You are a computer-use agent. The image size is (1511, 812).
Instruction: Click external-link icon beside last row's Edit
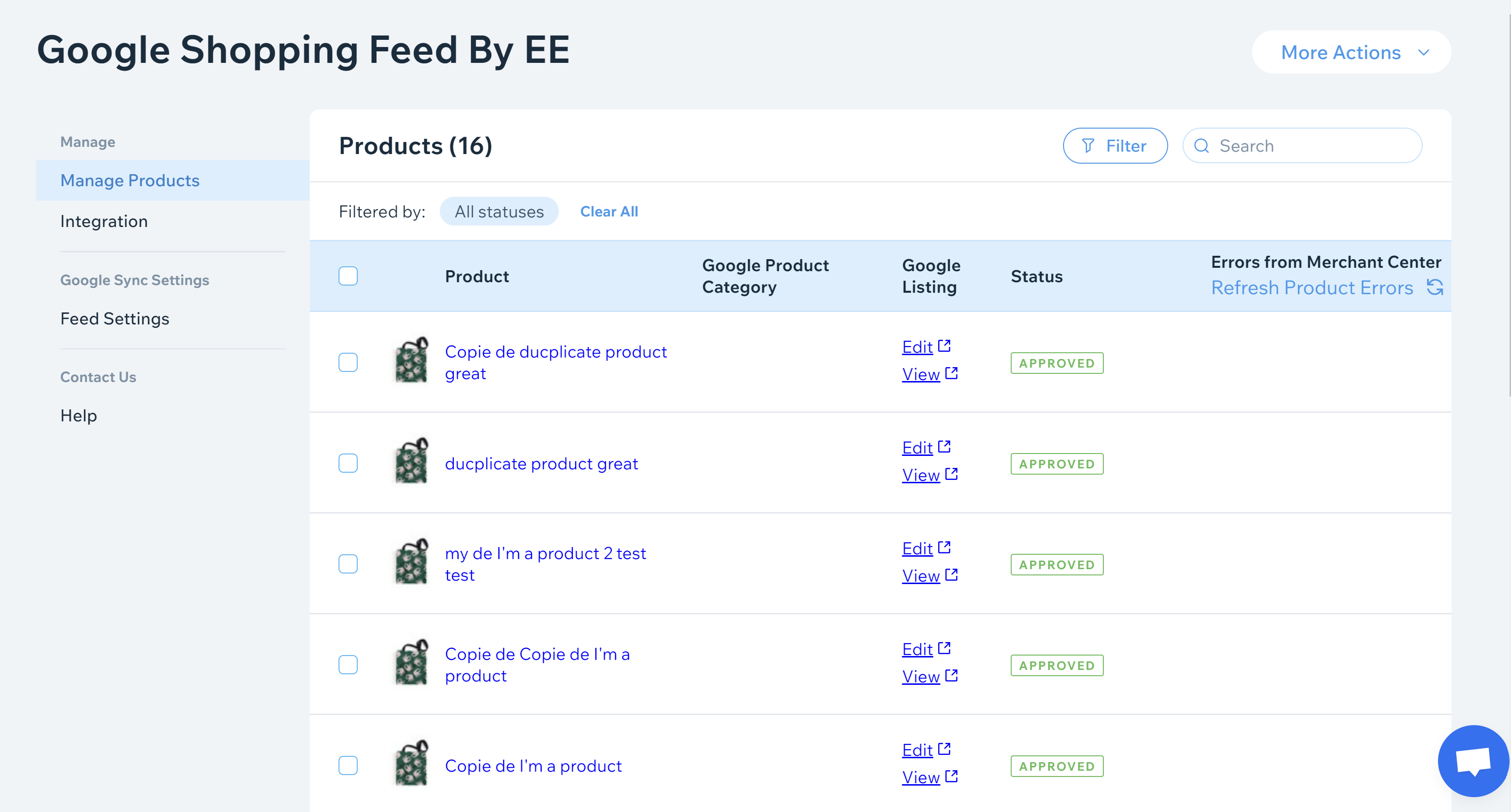point(944,749)
